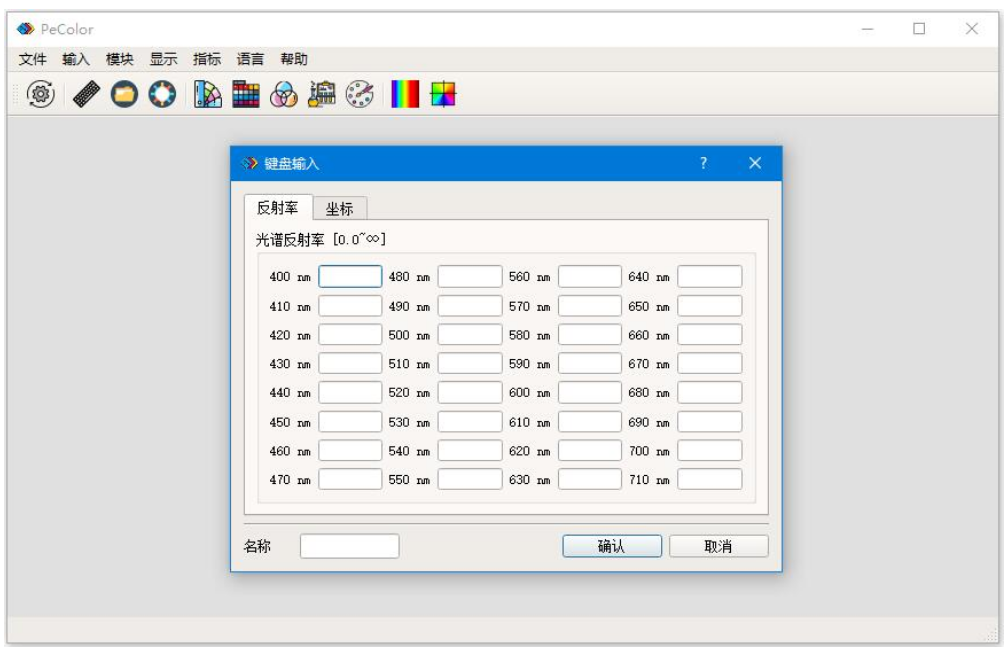
Task: Click the 430 nm input field
Action: [350, 364]
